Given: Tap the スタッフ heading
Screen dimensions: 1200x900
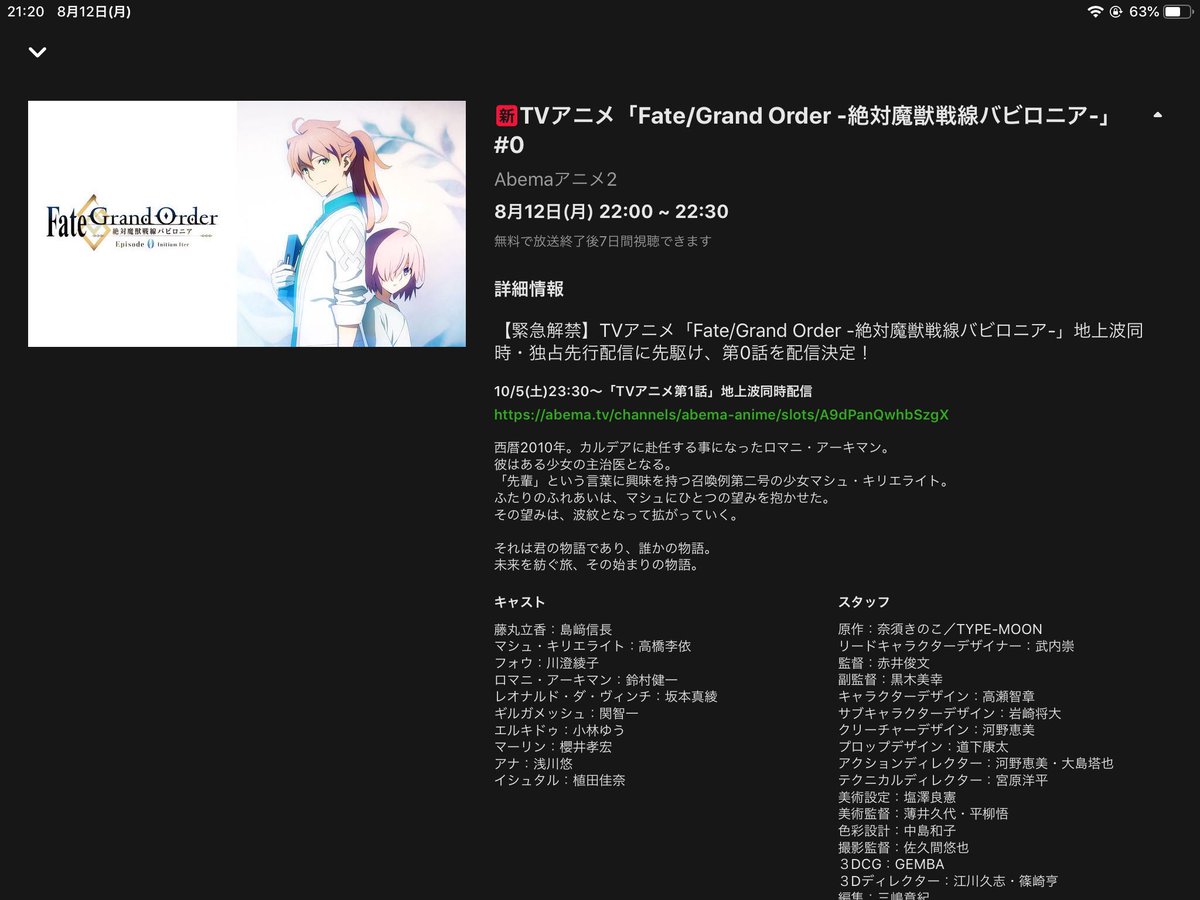Looking at the screenshot, I should pos(864,602).
